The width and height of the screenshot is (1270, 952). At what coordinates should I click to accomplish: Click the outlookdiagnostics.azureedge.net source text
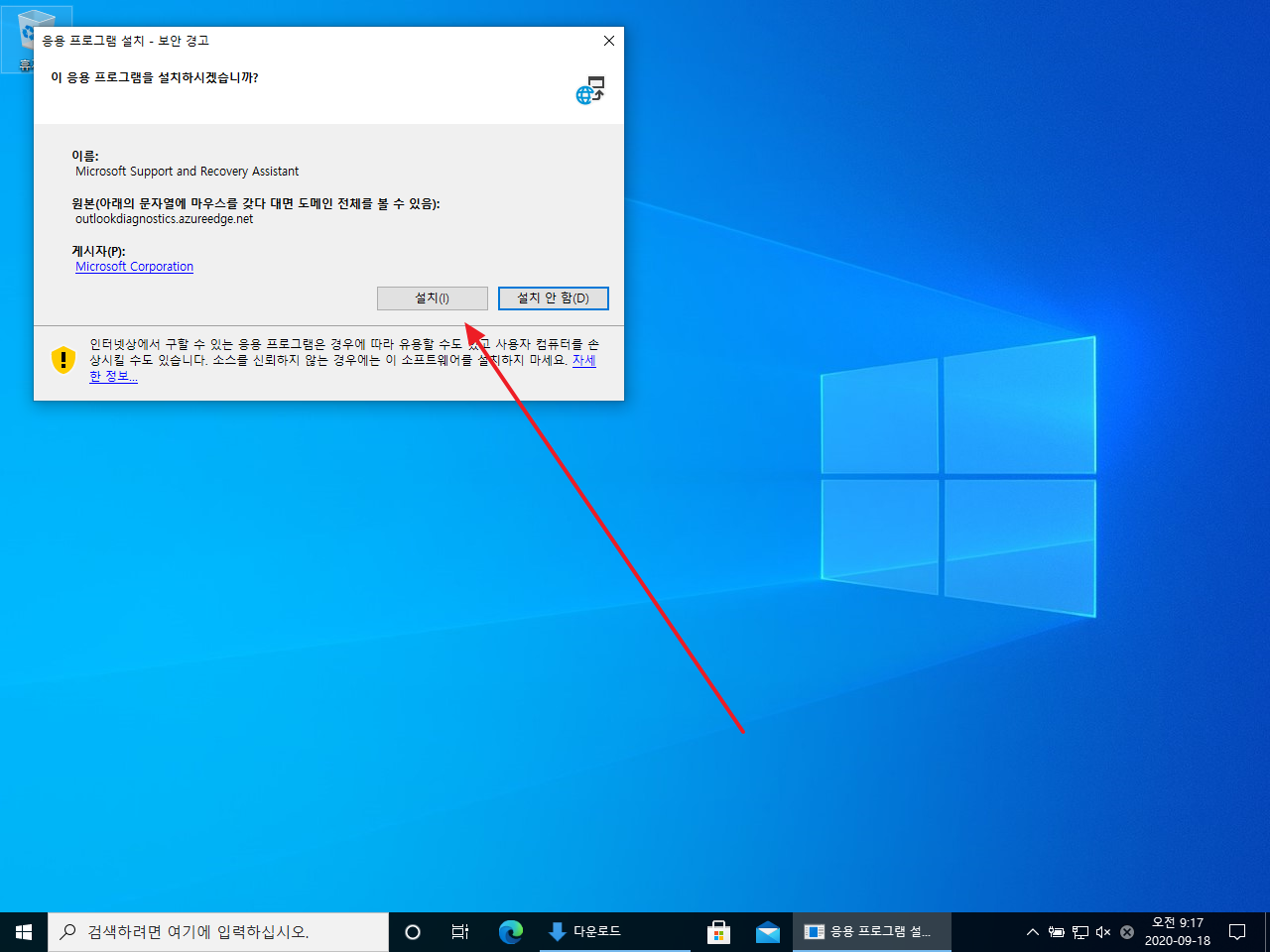coord(165,219)
